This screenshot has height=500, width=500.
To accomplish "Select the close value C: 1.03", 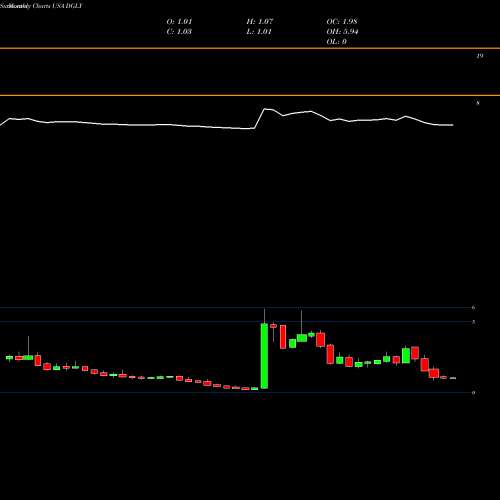I will click(179, 32).
